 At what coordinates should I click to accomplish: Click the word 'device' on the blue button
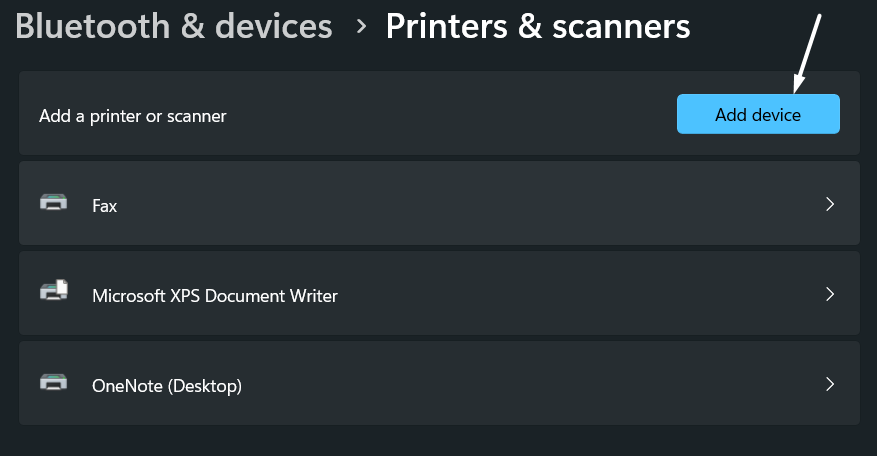pos(777,115)
